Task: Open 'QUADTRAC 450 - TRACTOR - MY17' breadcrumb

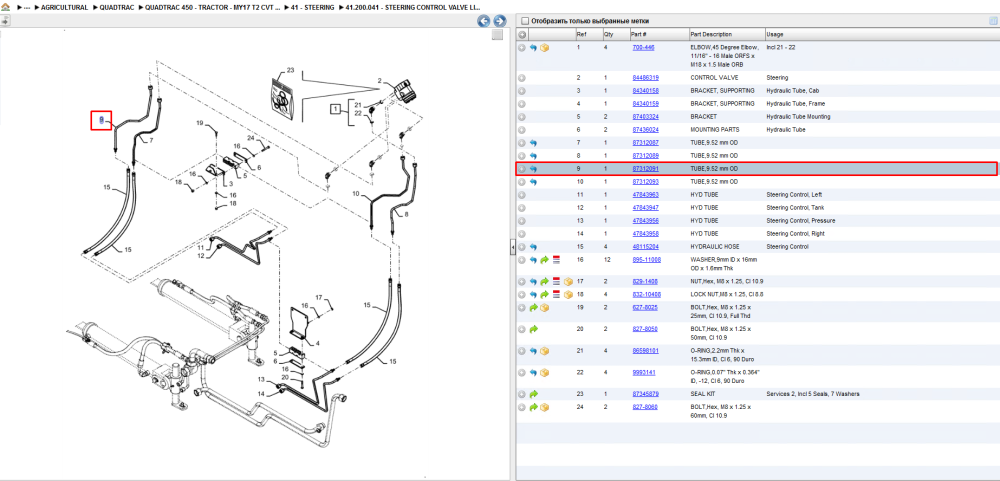Action: [x=212, y=8]
